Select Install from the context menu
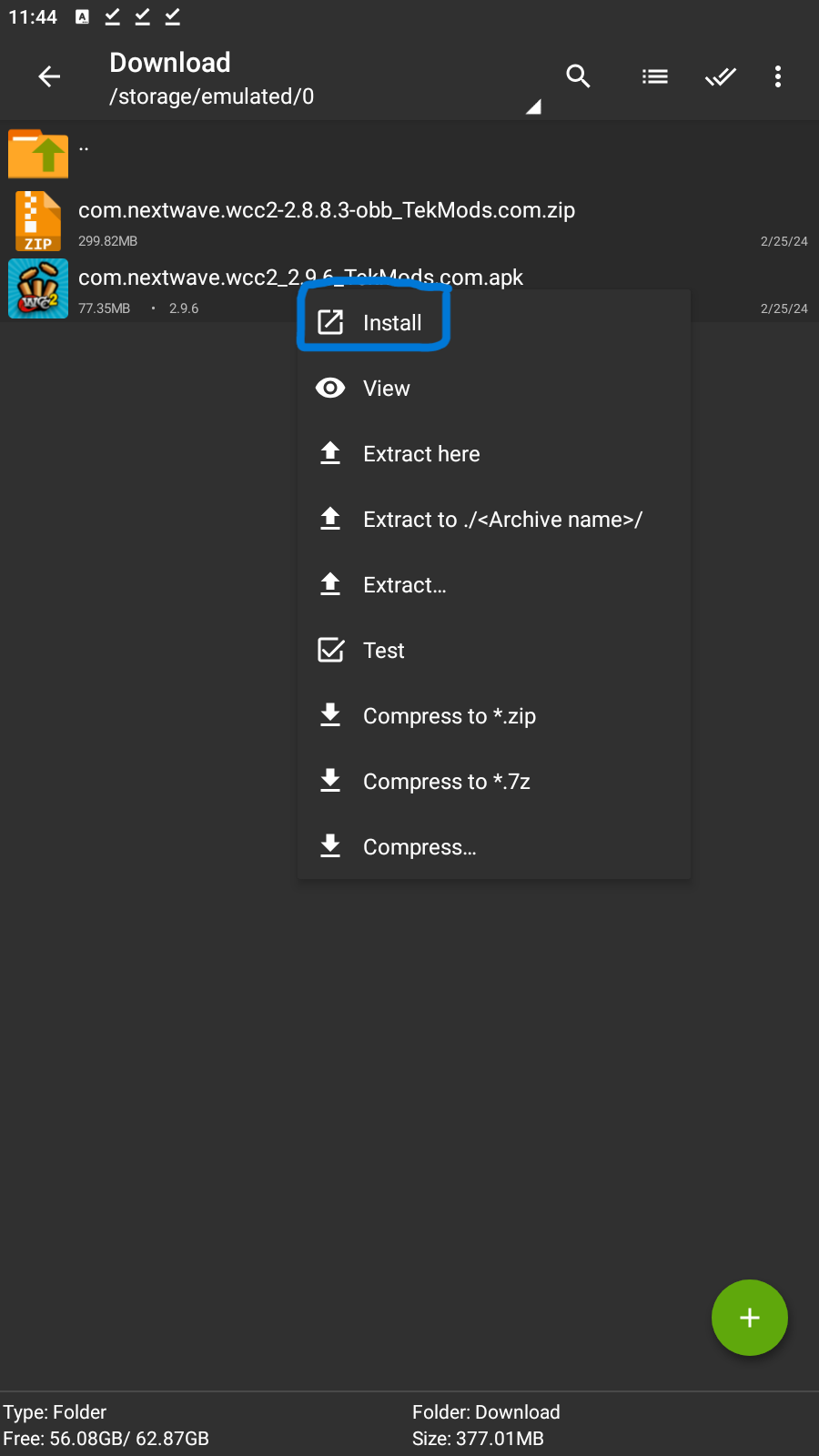The width and height of the screenshot is (819, 1456). (x=391, y=322)
